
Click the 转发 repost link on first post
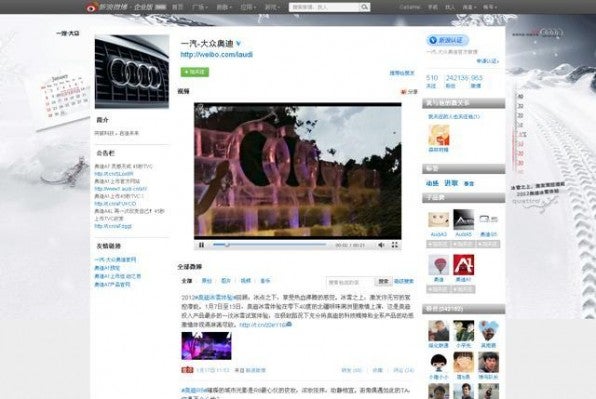352,370
